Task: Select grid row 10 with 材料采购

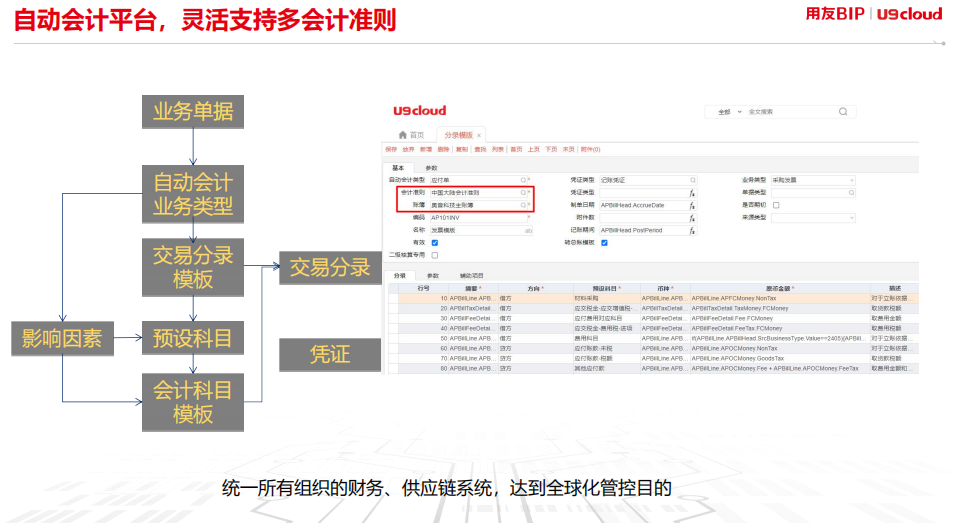Action: point(653,298)
